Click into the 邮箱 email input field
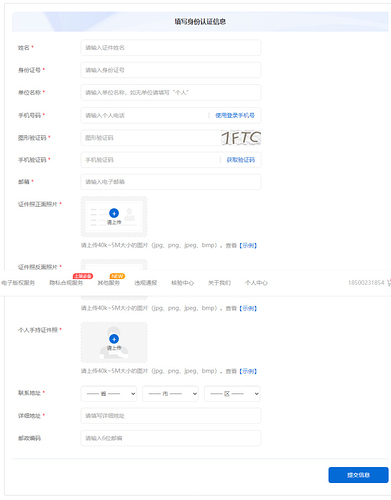Viewport: 391px width, 500px height. tap(171, 182)
